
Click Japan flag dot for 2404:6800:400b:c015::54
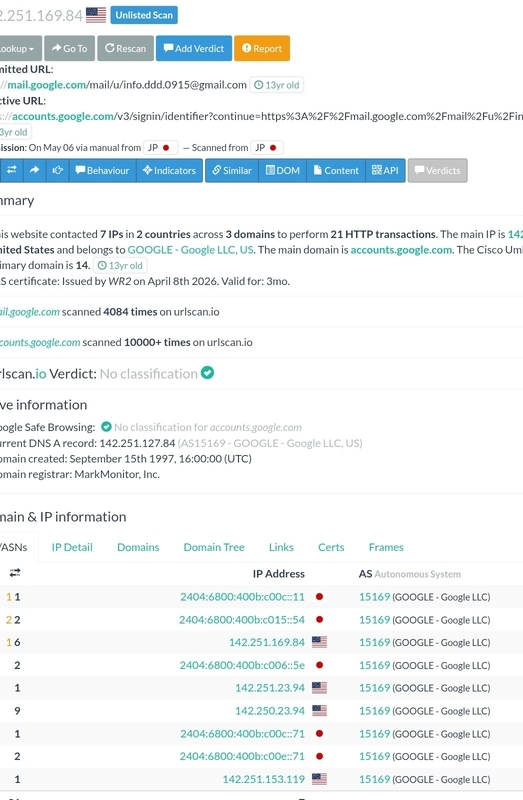click(319, 619)
